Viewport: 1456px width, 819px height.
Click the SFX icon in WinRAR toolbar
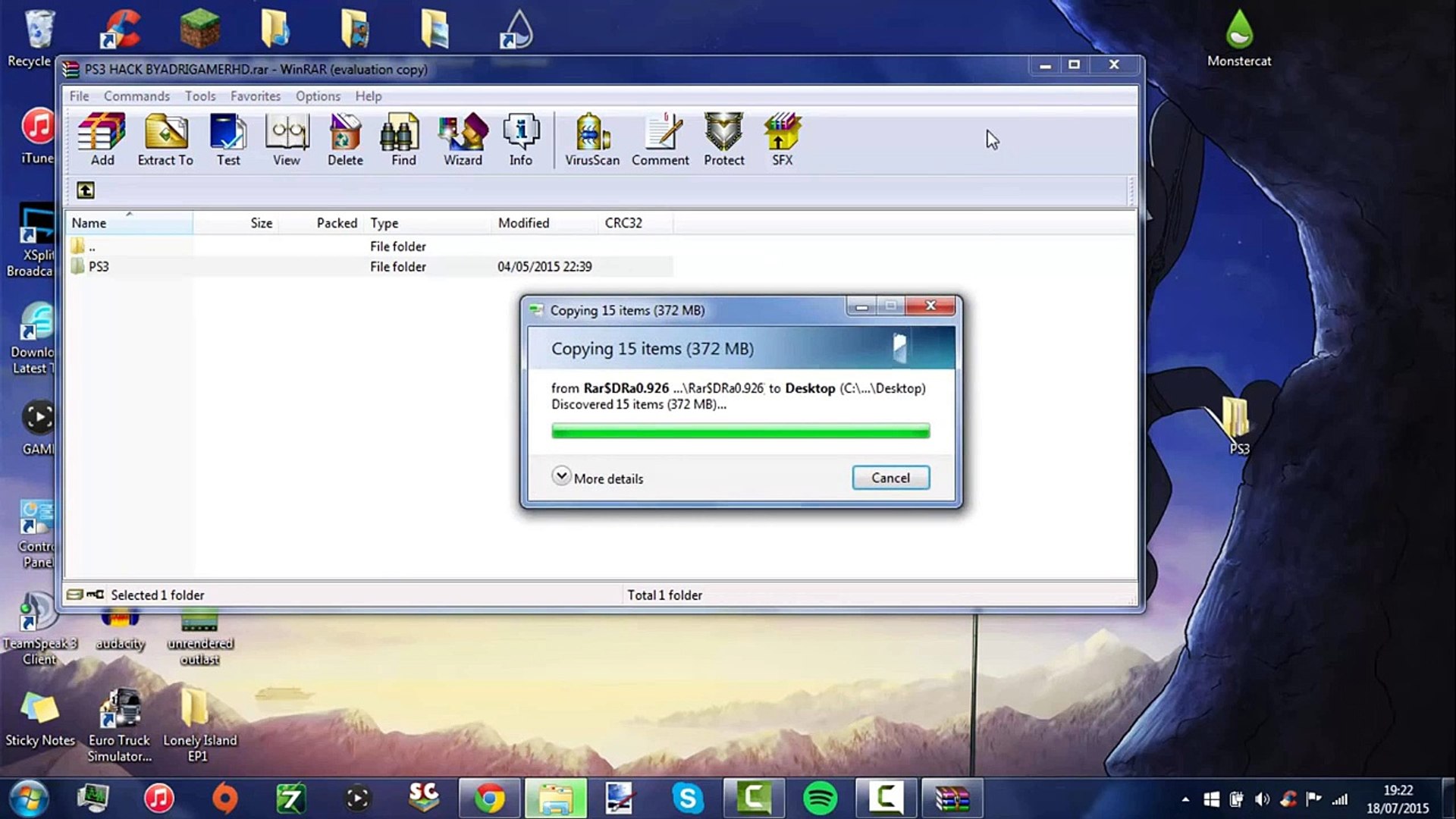click(x=782, y=137)
